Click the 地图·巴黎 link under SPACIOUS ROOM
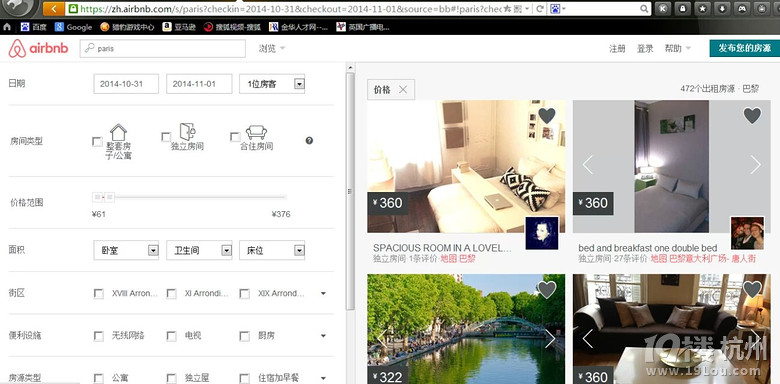Screen dimensions: 780x384 point(458,259)
